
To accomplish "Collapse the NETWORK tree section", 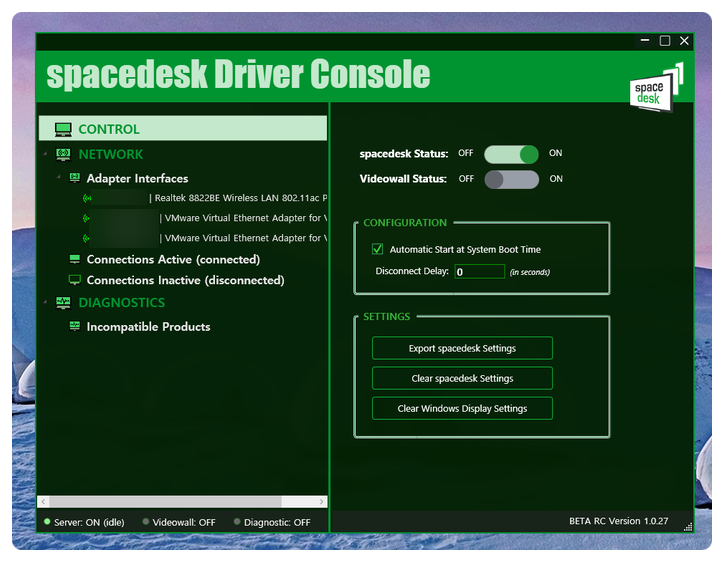I will [x=45, y=155].
